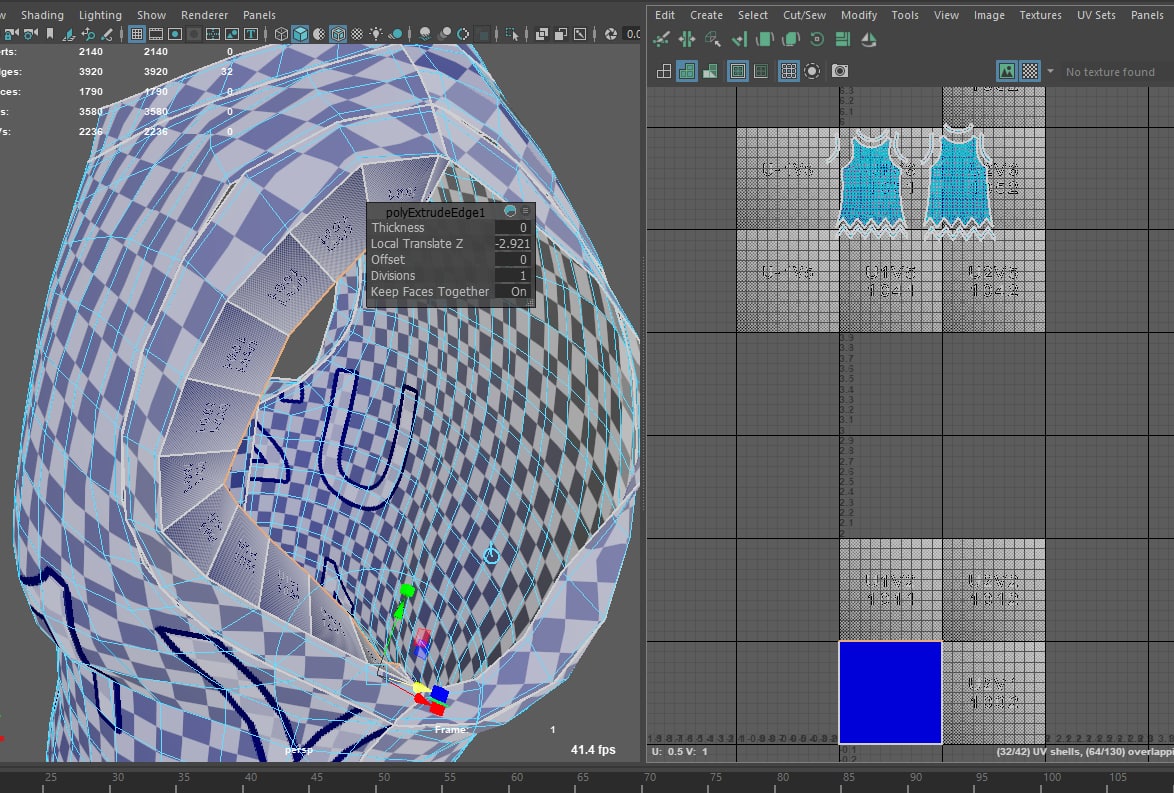Viewport: 1174px width, 793px height.
Task: Switch viewport to Wireframe display
Action: click(x=282, y=34)
